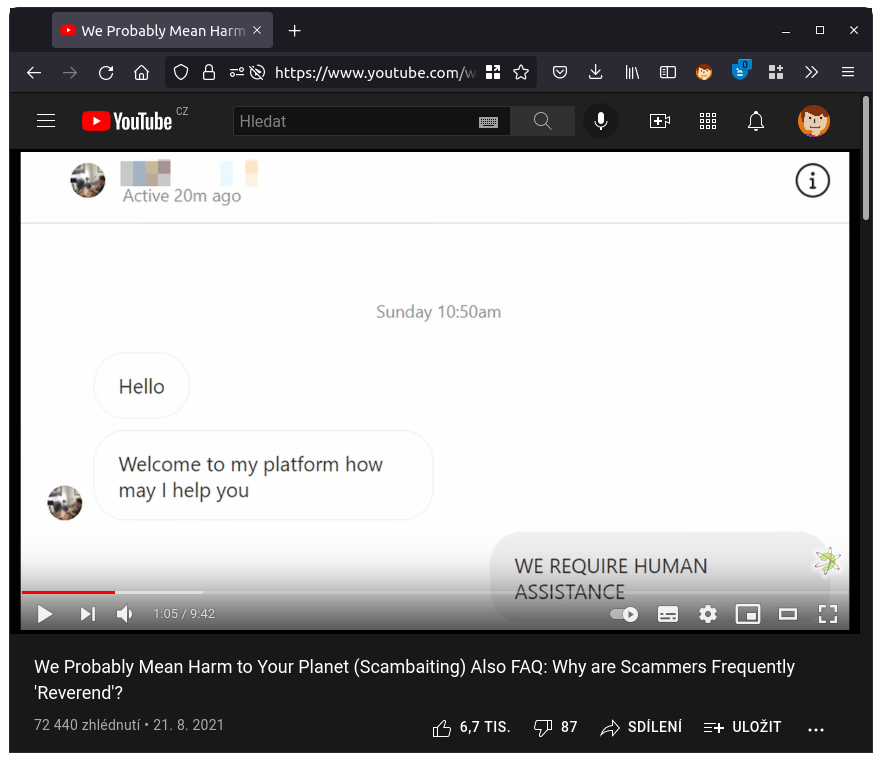Mute the video volume

pos(122,614)
